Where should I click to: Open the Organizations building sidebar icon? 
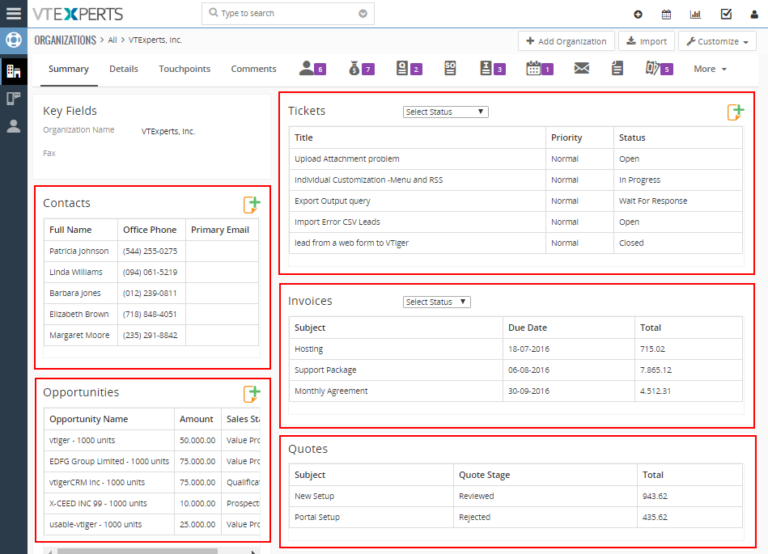pyautogui.click(x=14, y=72)
